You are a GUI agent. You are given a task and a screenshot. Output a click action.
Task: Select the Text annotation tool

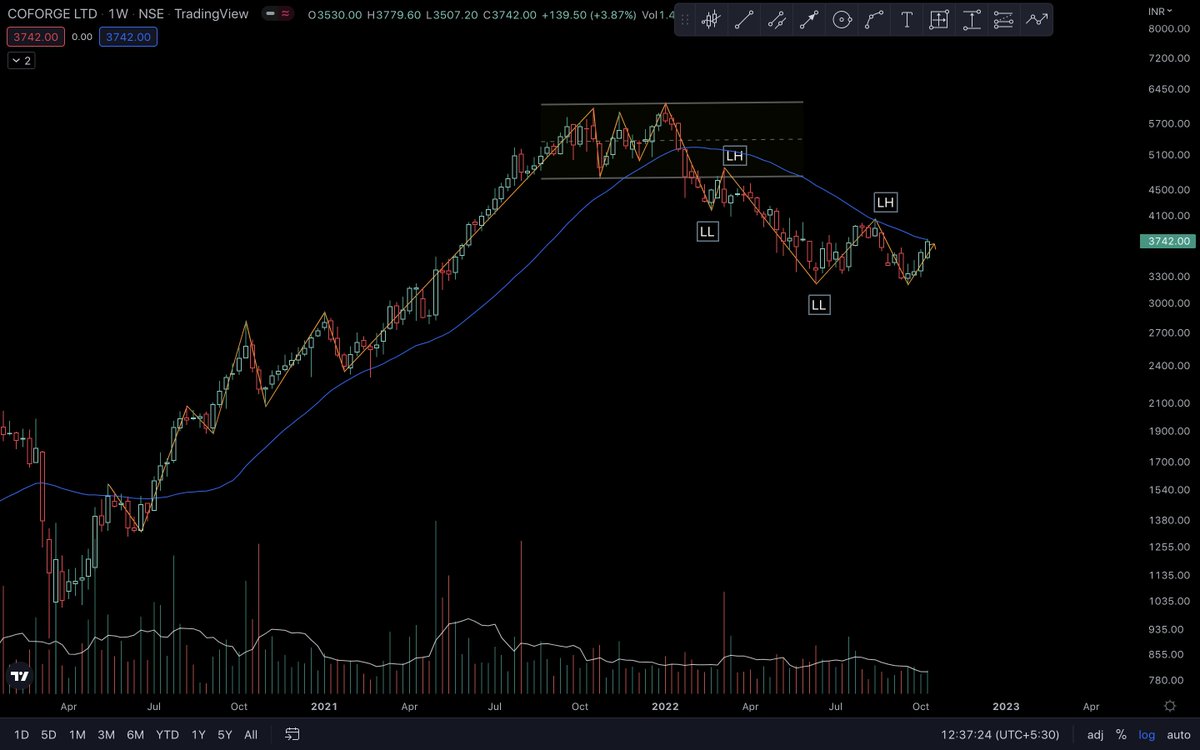(906, 19)
